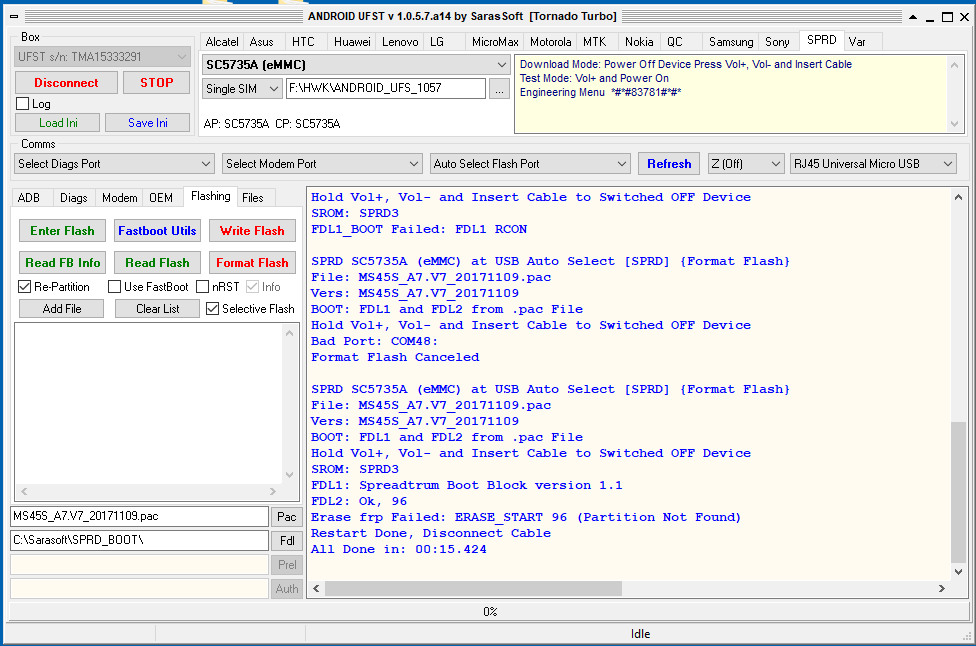Uncheck the Selective Flash checkbox
Screen dimensions: 976x646
pyautogui.click(x=213, y=309)
